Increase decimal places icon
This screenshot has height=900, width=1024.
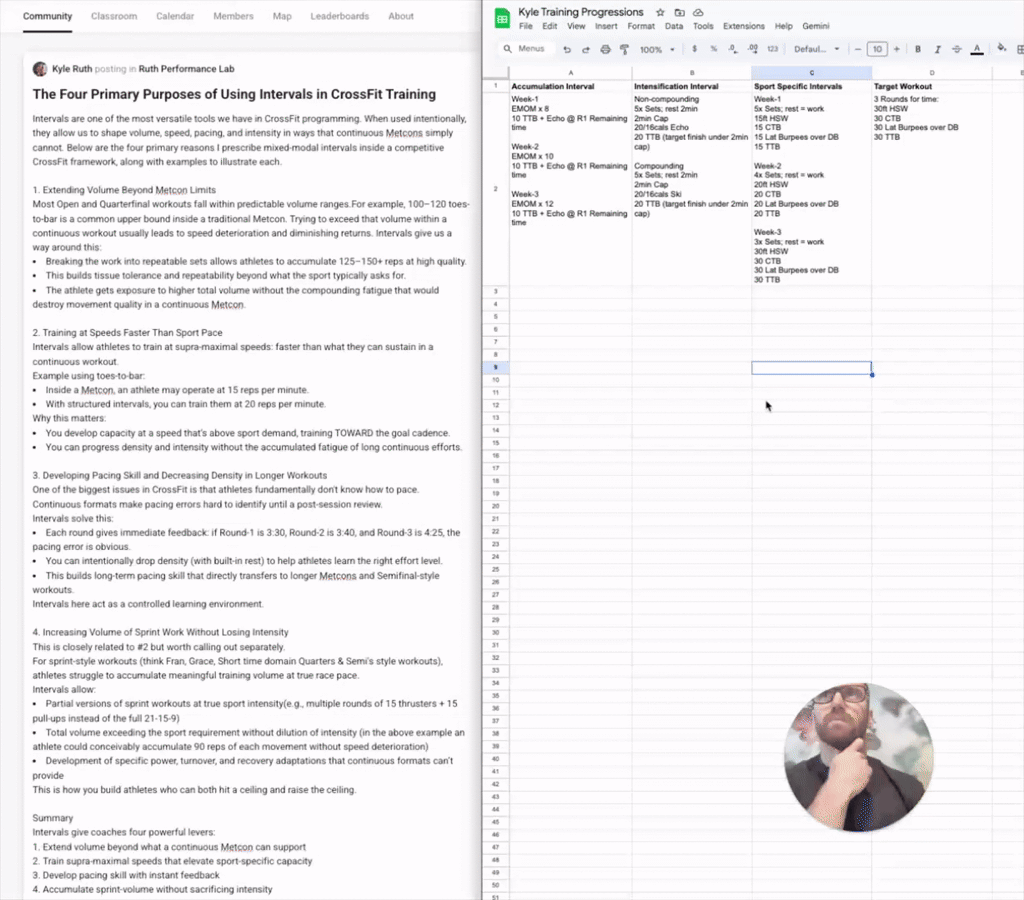click(752, 49)
